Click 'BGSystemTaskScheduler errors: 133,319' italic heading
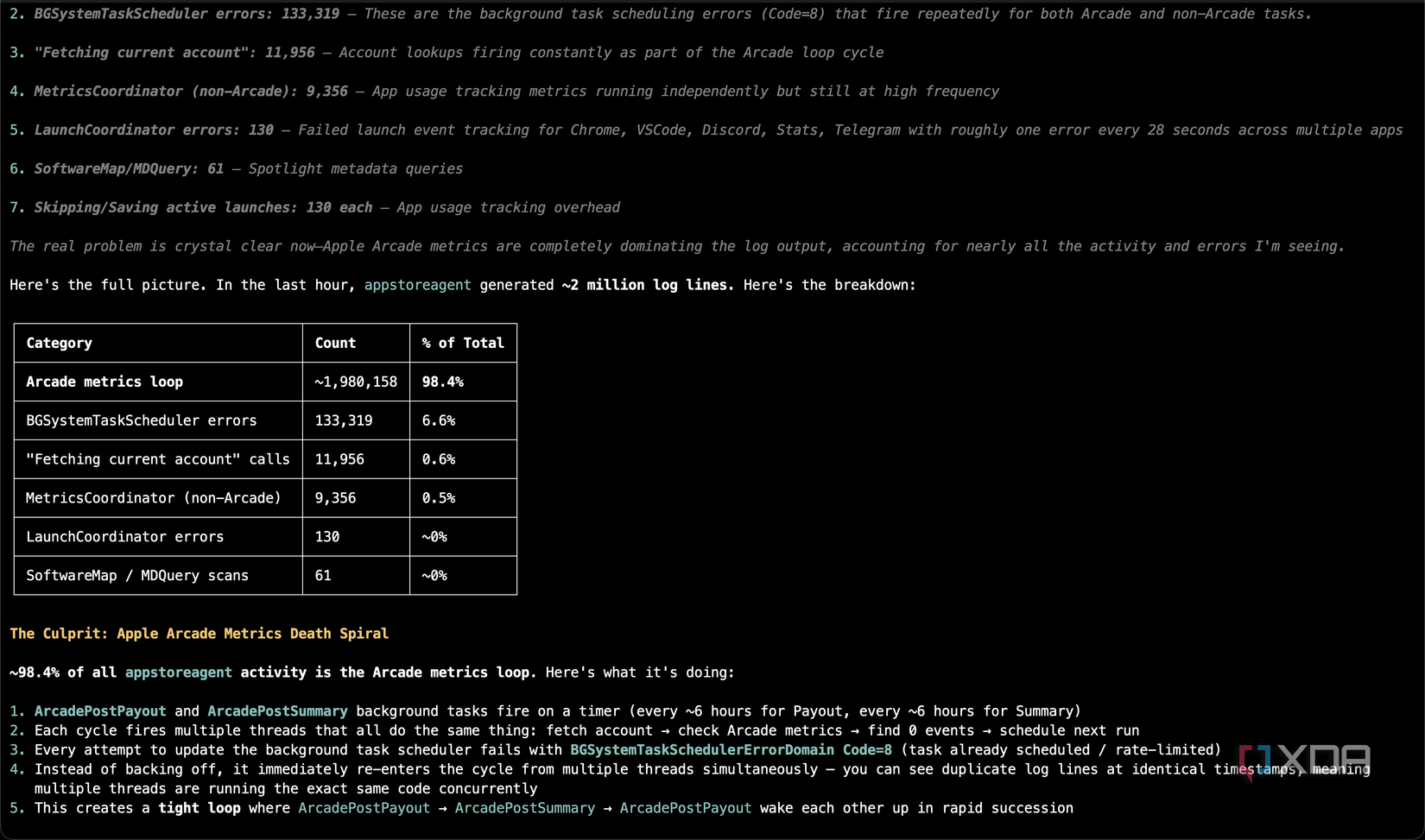 tap(187, 14)
